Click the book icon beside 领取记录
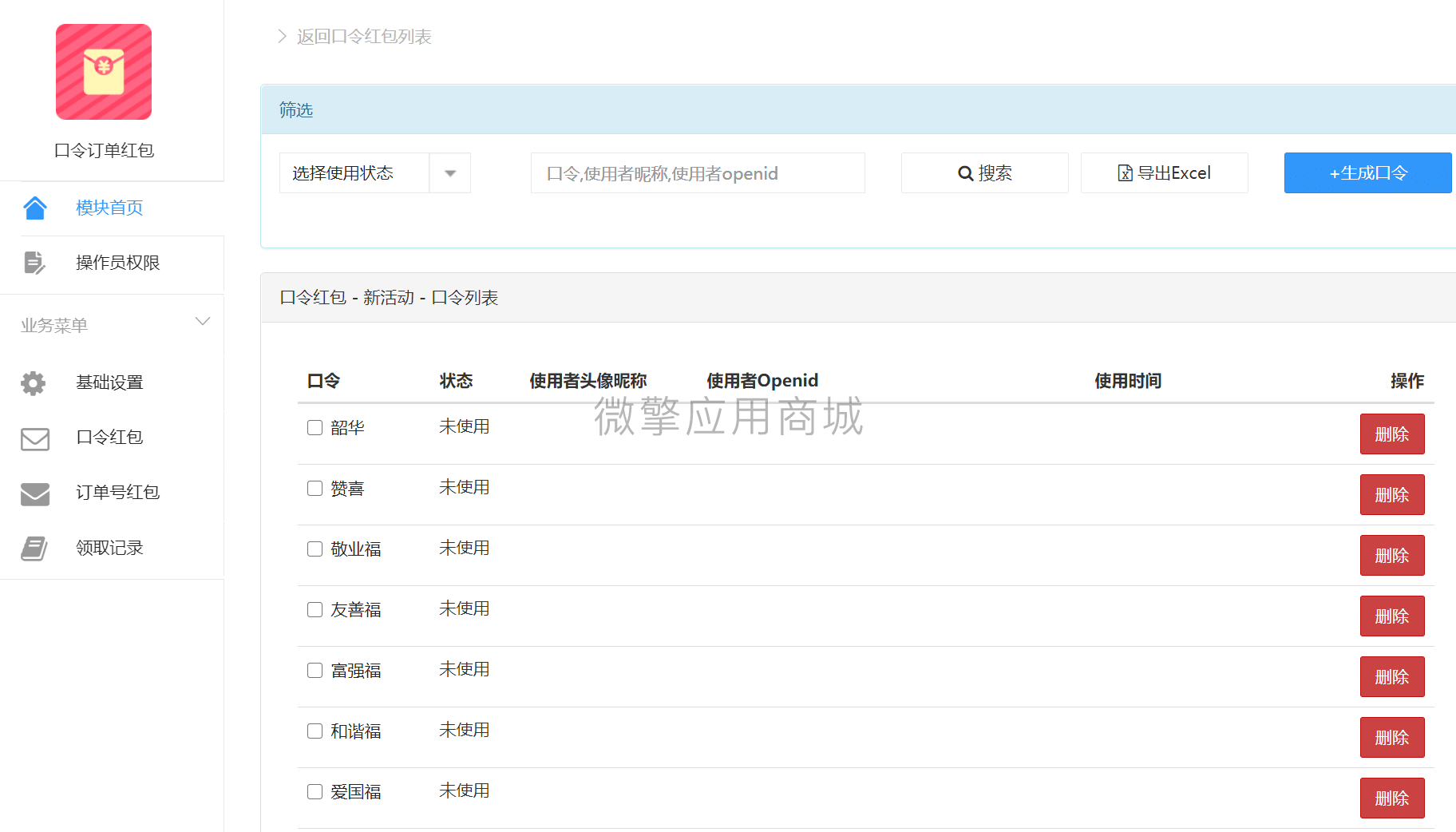The height and width of the screenshot is (832, 1456). tap(34, 549)
